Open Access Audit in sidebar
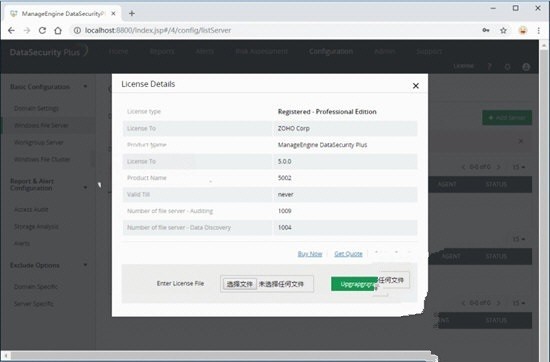 click(31, 210)
